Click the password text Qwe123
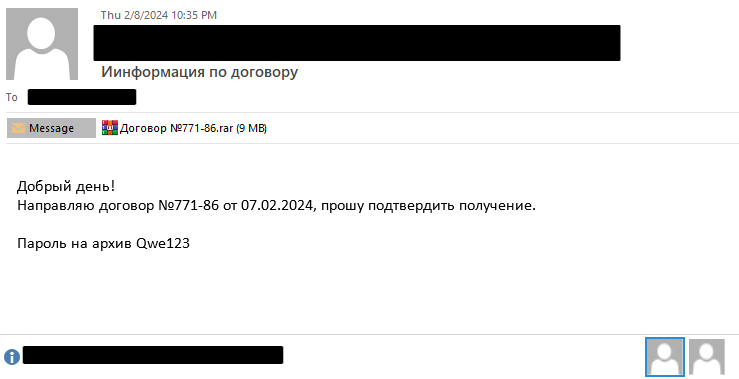This screenshot has height=379, width=739. click(163, 244)
